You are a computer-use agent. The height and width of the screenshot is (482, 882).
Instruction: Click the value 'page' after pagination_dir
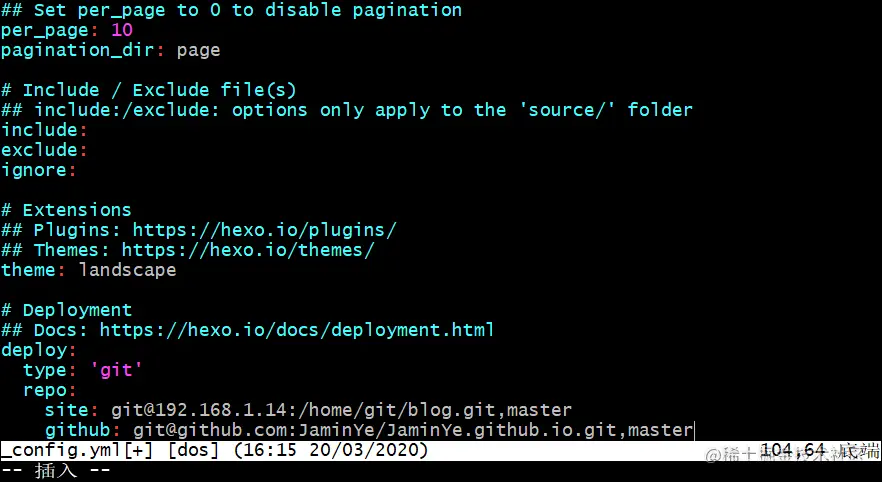click(x=199, y=51)
